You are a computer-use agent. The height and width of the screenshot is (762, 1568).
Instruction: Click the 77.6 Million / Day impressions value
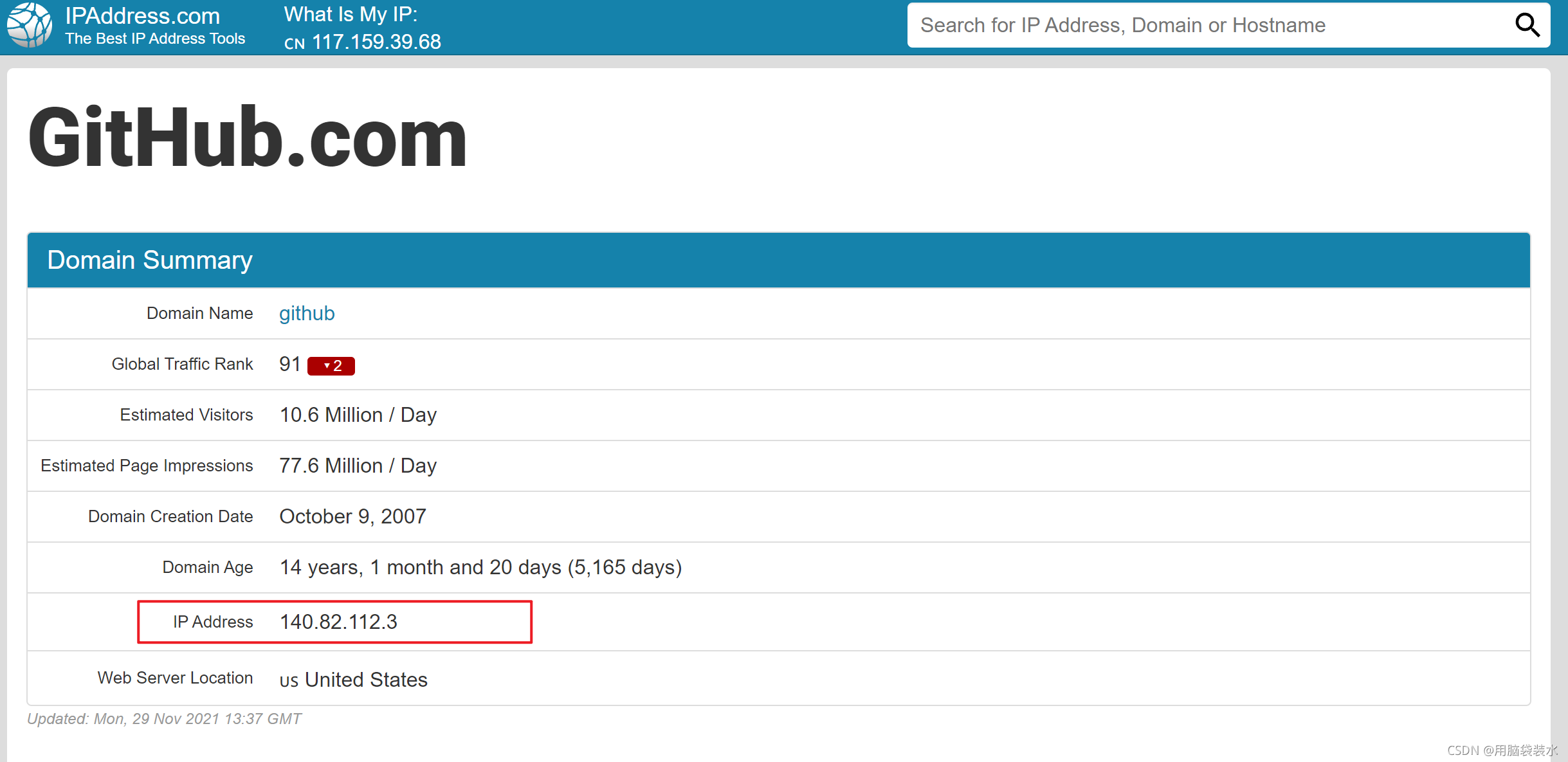(358, 466)
